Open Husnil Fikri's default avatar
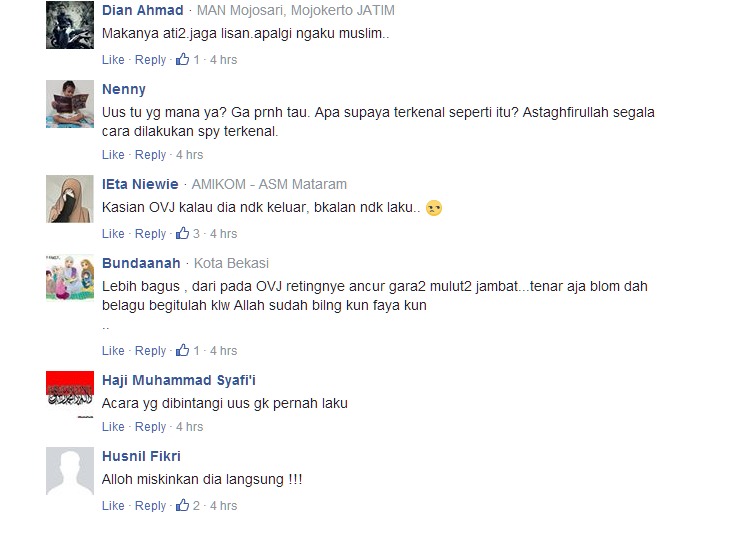 pyautogui.click(x=70, y=471)
